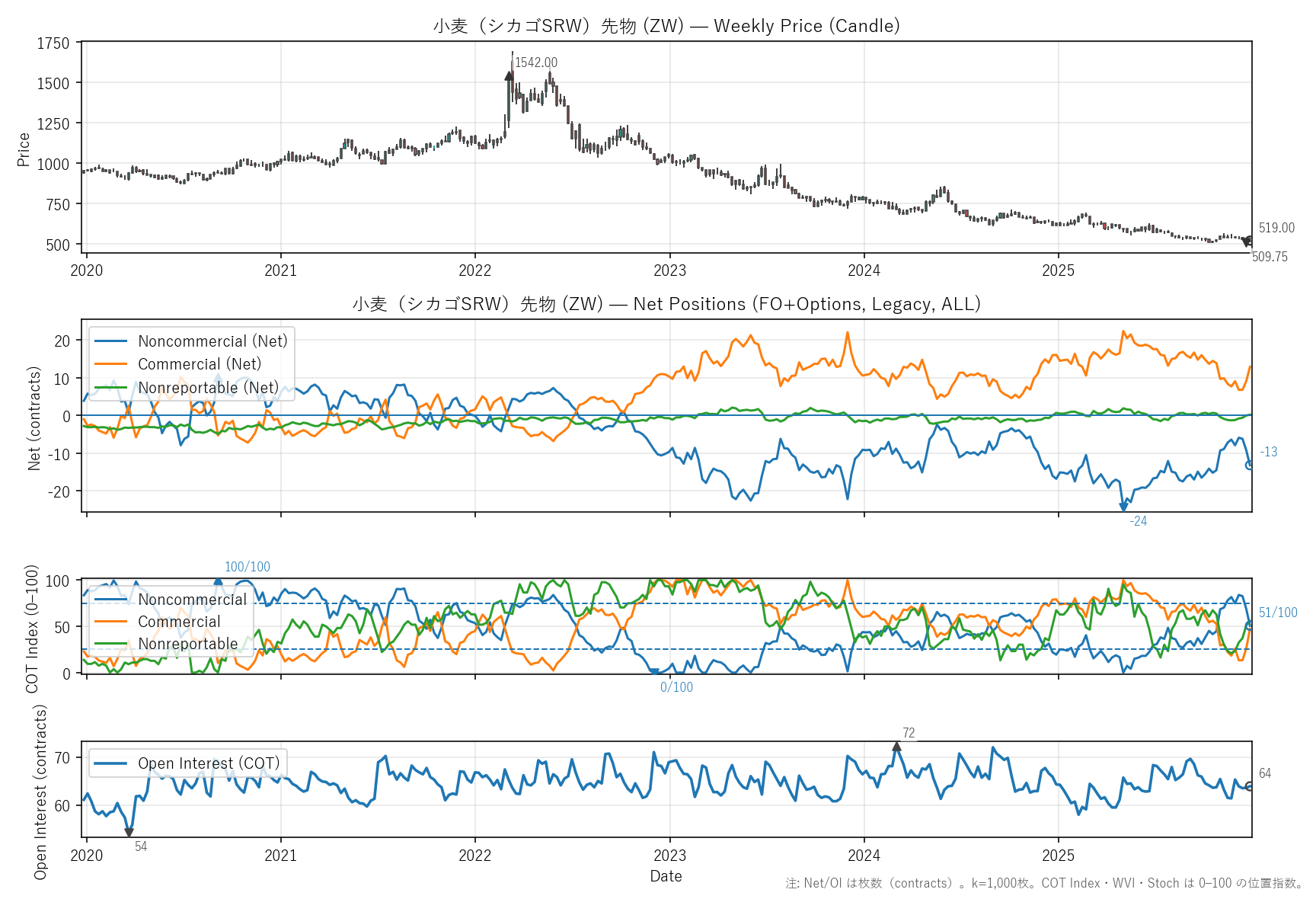Click the 1542.00 price peak triangle marker
The image size is (1316, 899).
coord(509,75)
